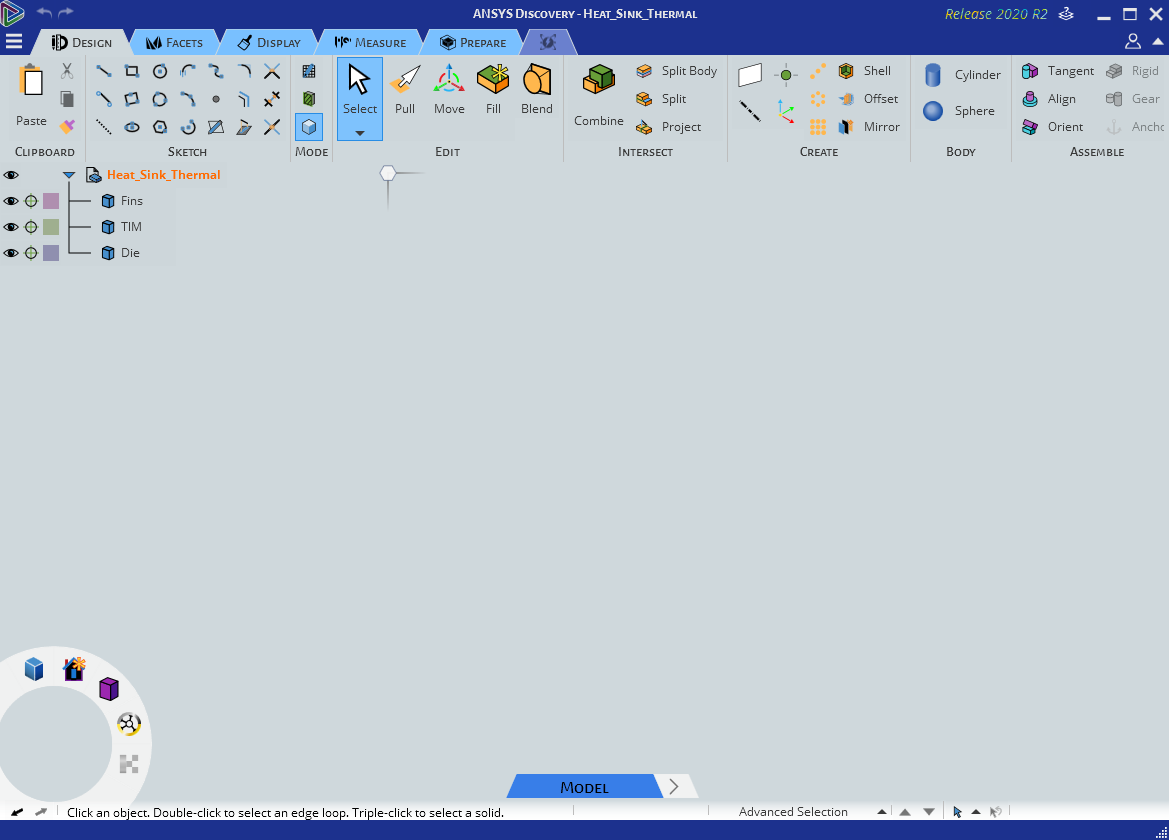Viewport: 1169px width, 840px height.
Task: Click the Copy icon in Clipboard
Action: coord(67,99)
